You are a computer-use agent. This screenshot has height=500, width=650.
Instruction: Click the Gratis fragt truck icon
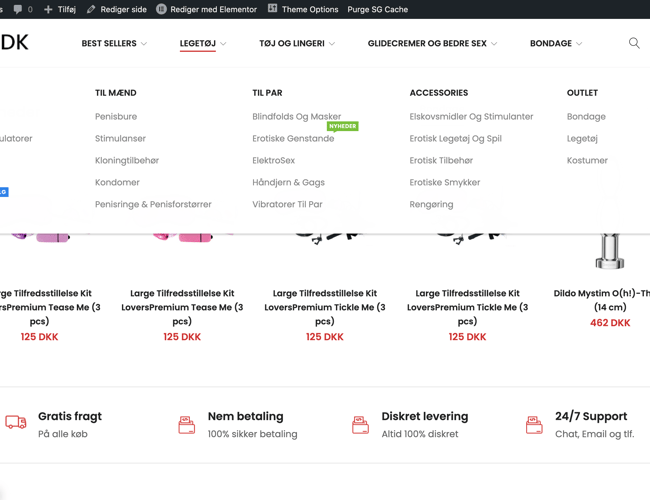pos(16,423)
